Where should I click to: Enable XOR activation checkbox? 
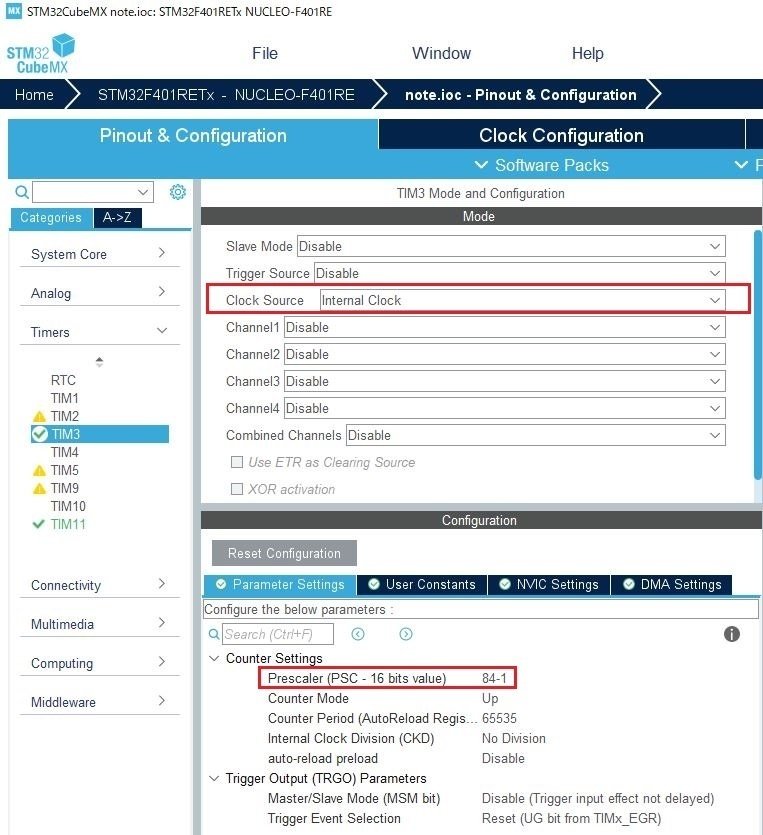click(237, 489)
